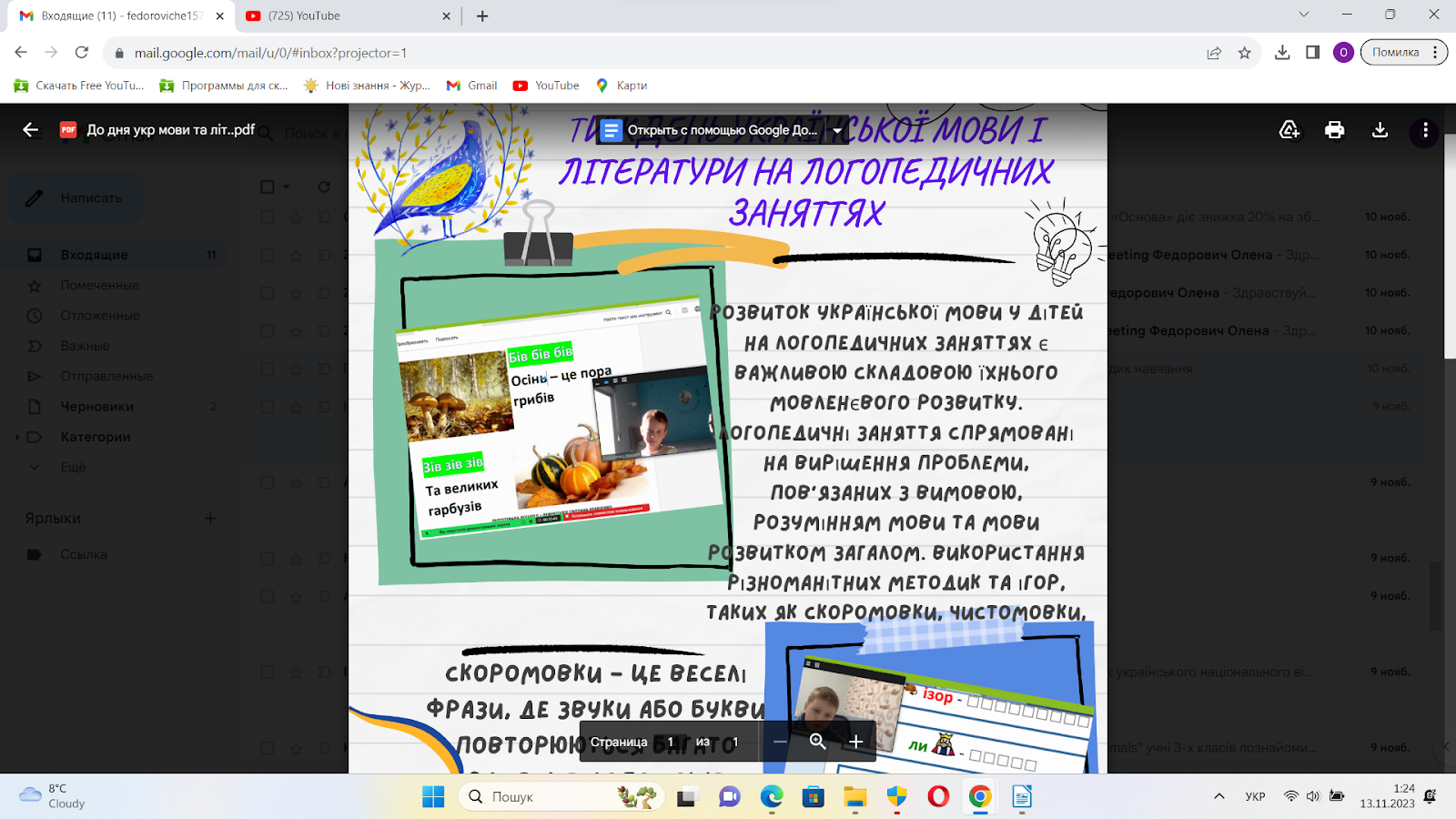Open Программы для ск... bookmark

click(224, 86)
